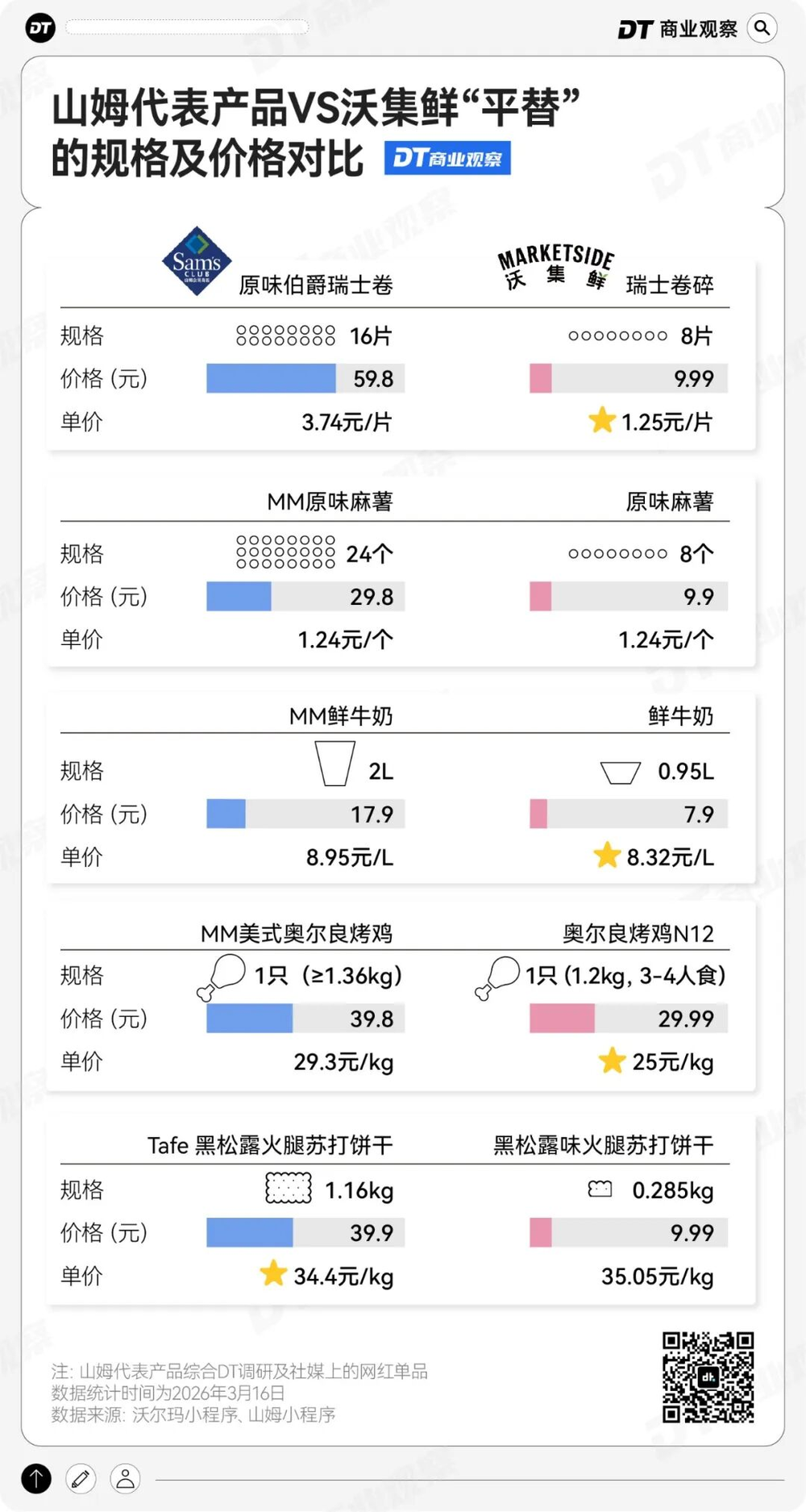
Task: Open search with the magnifier icon
Action: (762, 28)
